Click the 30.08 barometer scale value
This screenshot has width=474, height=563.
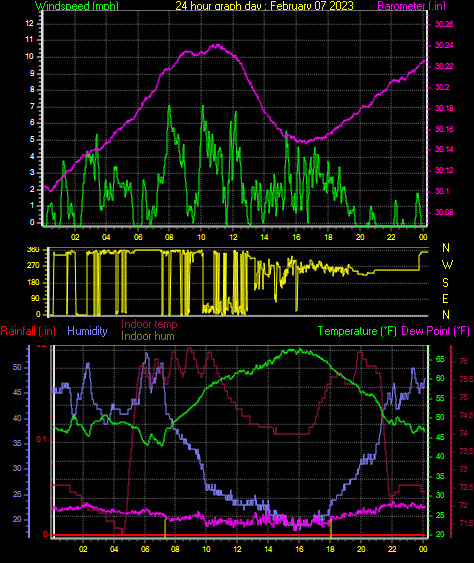coord(444,212)
